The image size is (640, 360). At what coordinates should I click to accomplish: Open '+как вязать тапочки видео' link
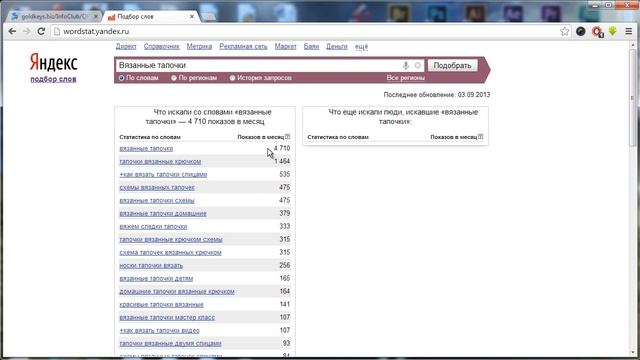(159, 331)
